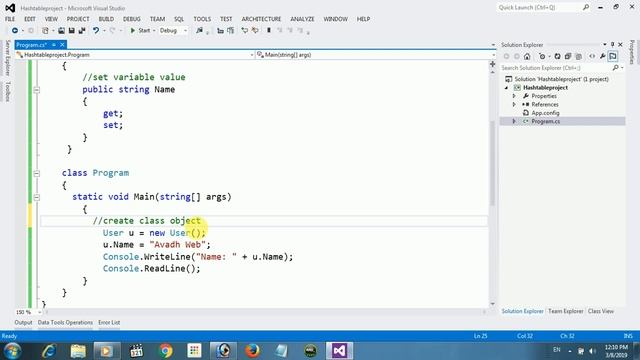Viewport: 640px width, 360px height.
Task: Collapse the Name property outlining region
Action: 36,90
